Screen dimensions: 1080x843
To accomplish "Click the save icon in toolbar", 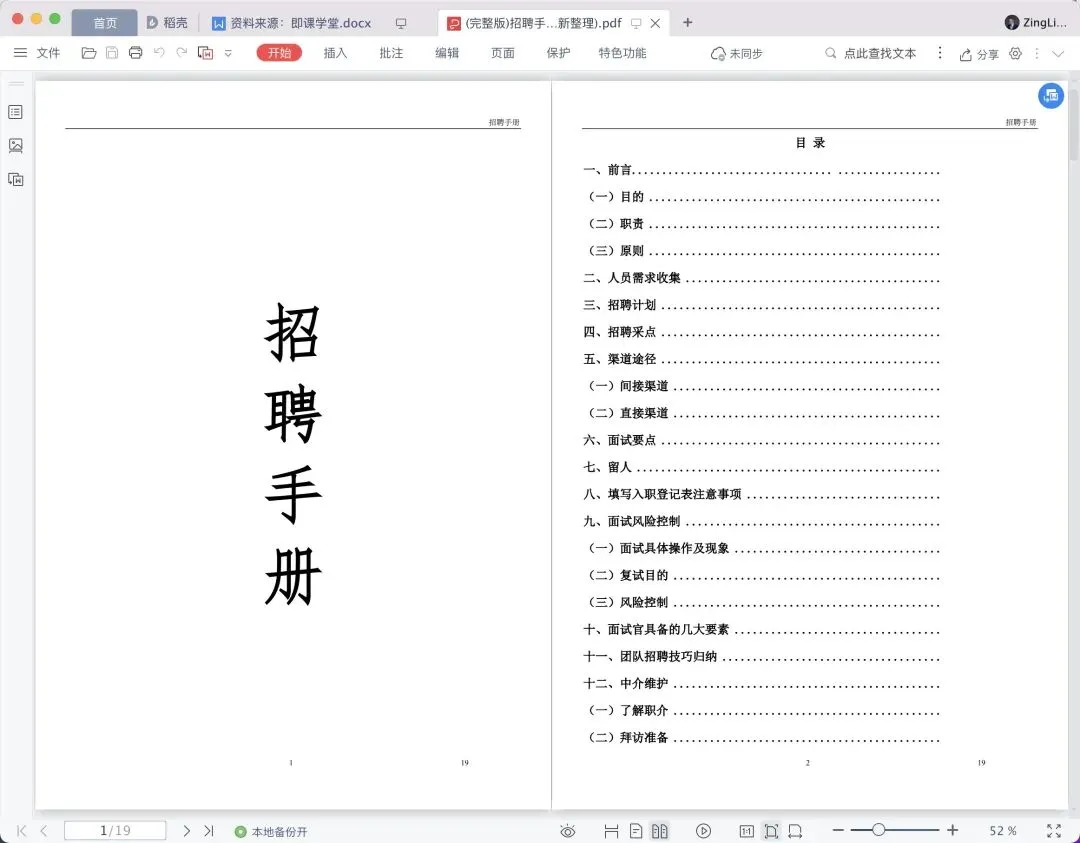I will (112, 53).
